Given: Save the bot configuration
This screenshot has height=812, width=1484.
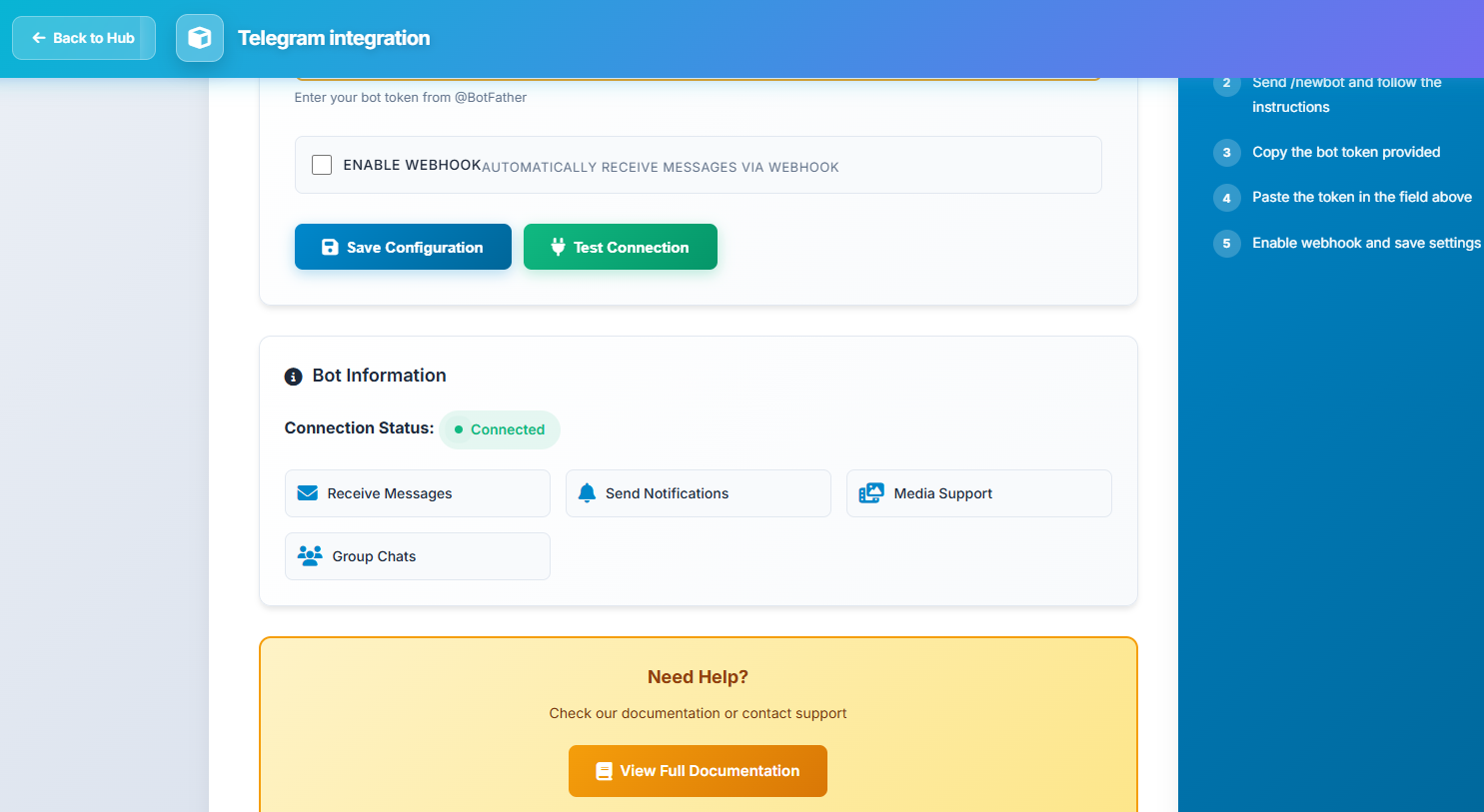Looking at the screenshot, I should (403, 247).
